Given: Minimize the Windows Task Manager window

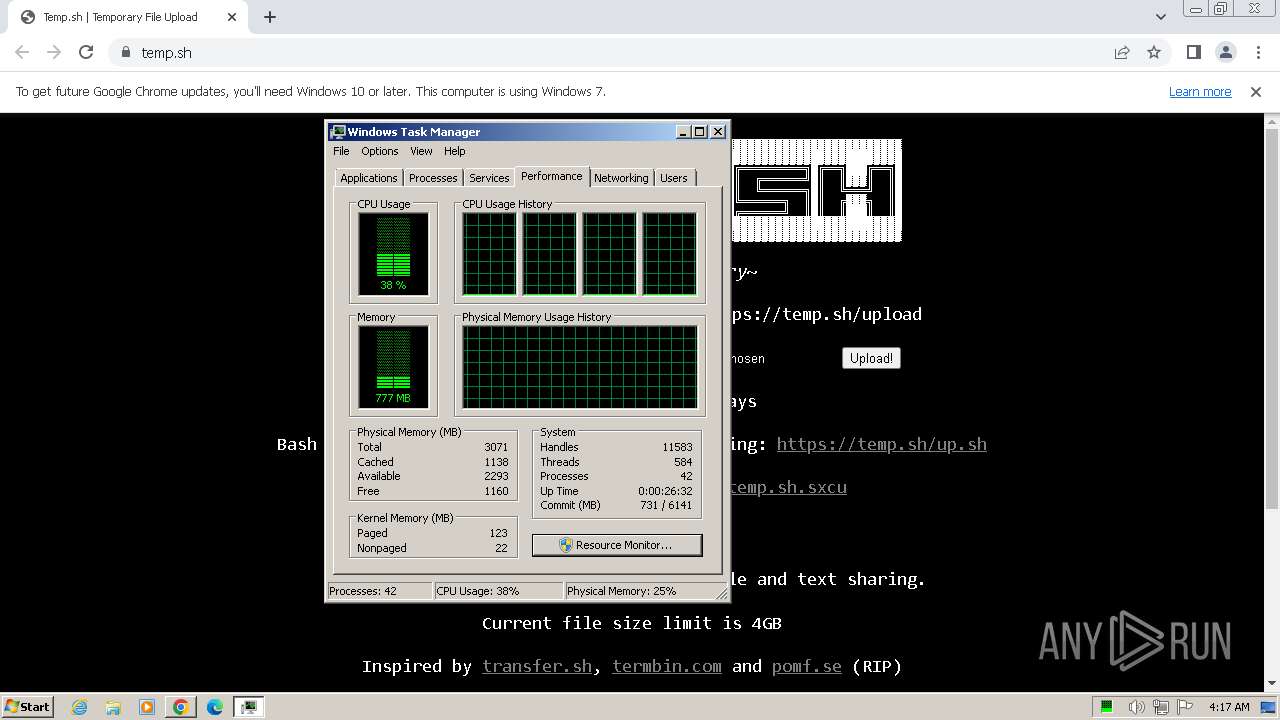Looking at the screenshot, I should coord(683,132).
